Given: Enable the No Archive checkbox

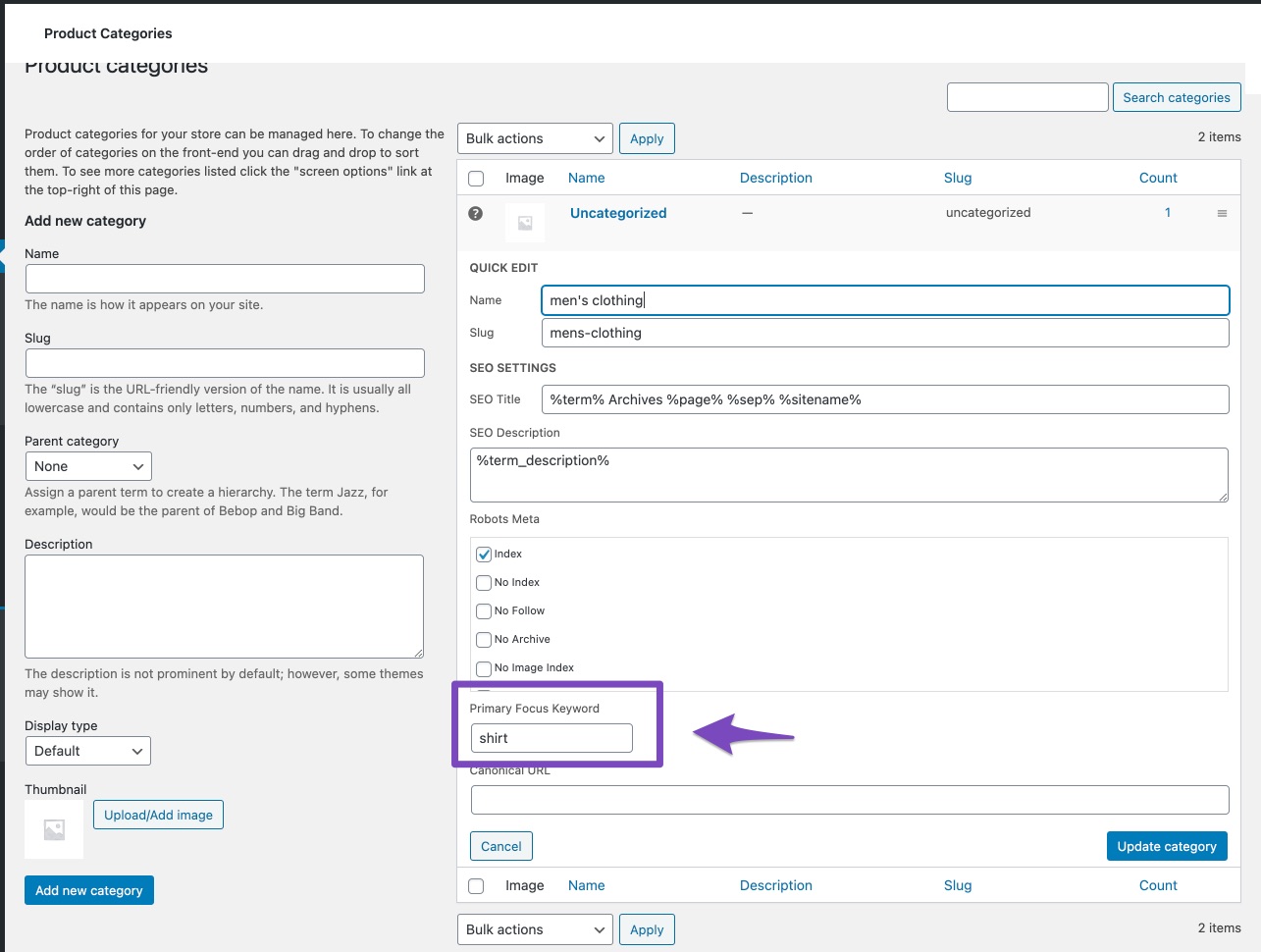Looking at the screenshot, I should pyautogui.click(x=484, y=640).
